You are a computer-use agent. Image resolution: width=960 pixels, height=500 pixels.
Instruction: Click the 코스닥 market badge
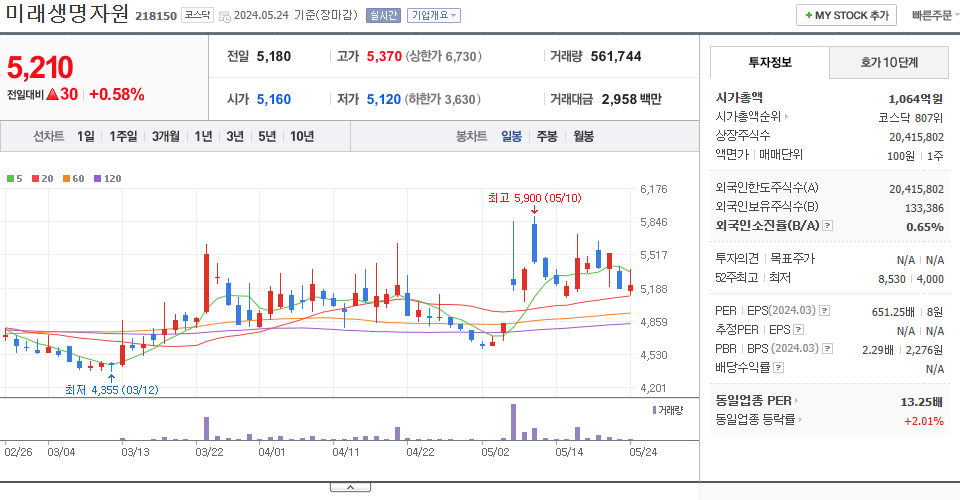pyautogui.click(x=197, y=15)
